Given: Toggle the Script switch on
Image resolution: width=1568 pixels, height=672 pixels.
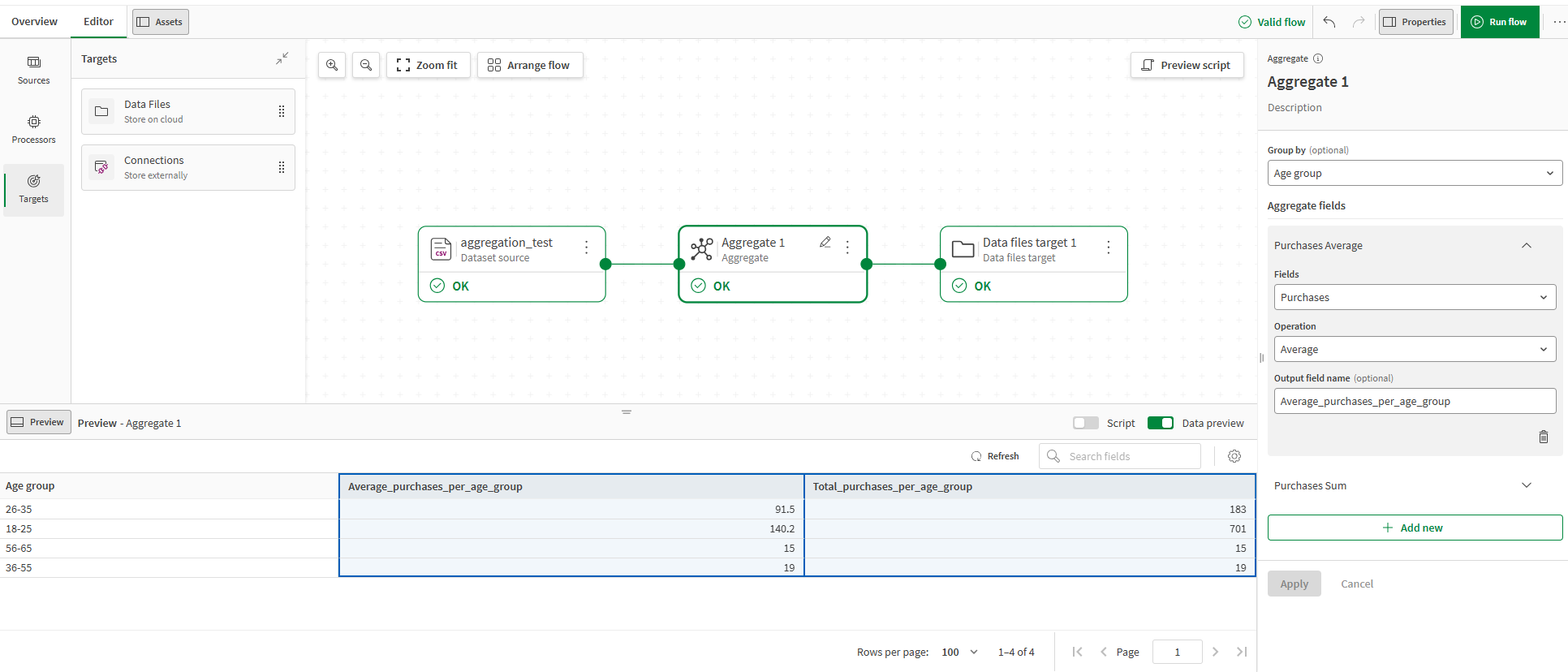Looking at the screenshot, I should tap(1085, 423).
